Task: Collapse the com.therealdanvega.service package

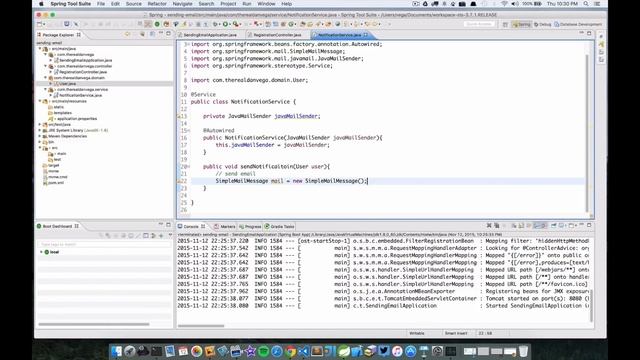Action: click(46, 89)
